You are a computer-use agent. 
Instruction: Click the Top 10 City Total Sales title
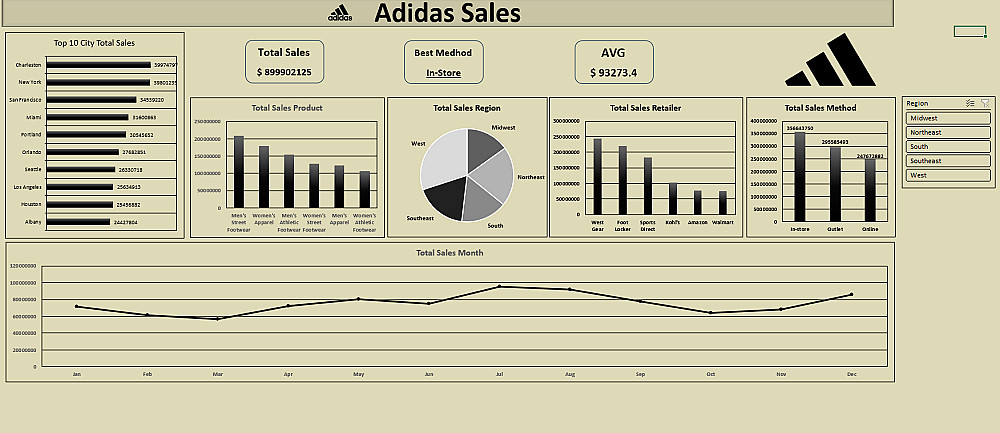click(x=94, y=43)
